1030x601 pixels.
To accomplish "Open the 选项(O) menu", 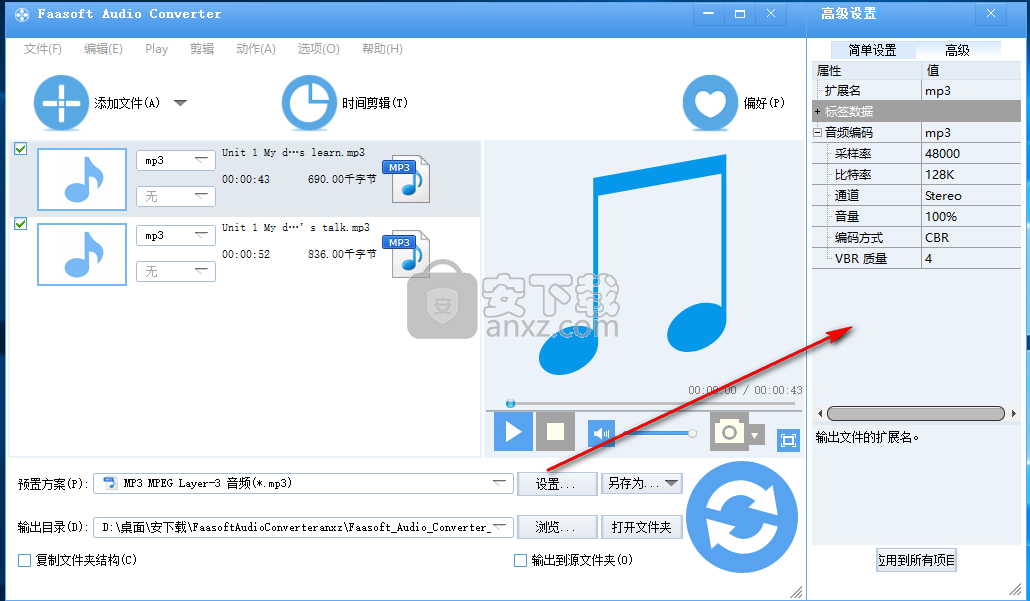I will tap(319, 49).
